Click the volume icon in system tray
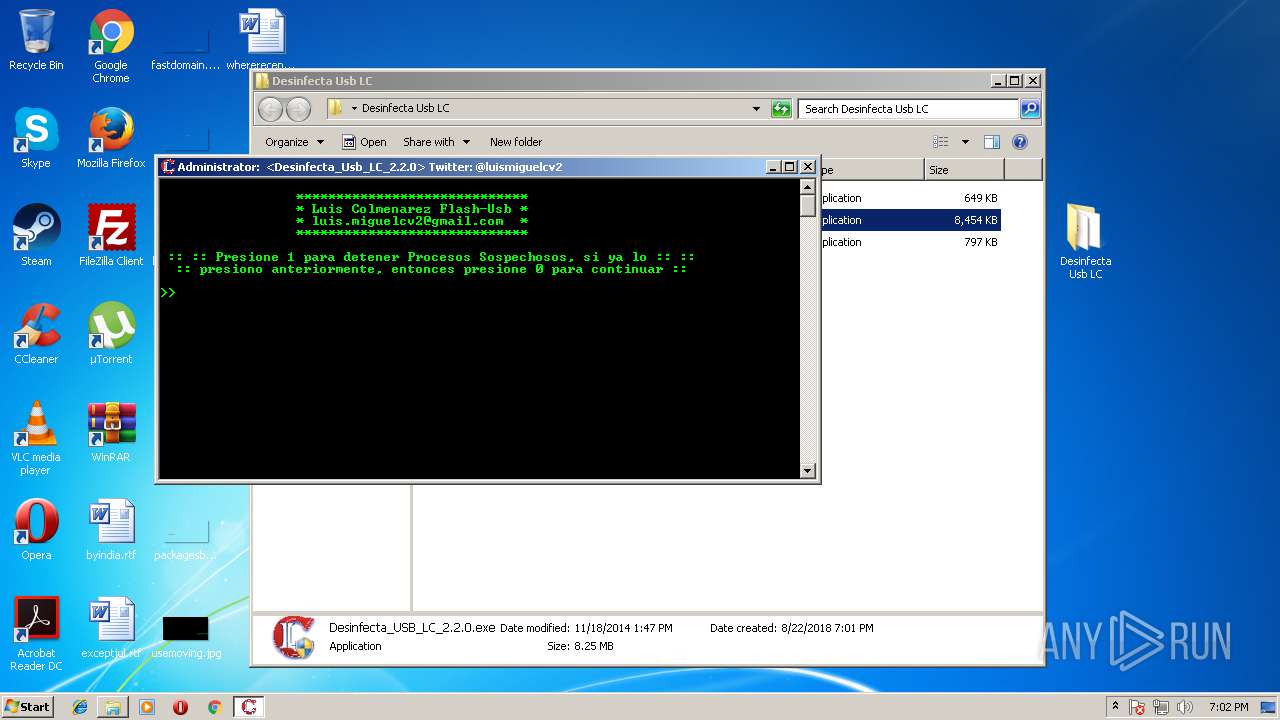The height and width of the screenshot is (720, 1280). (1186, 707)
